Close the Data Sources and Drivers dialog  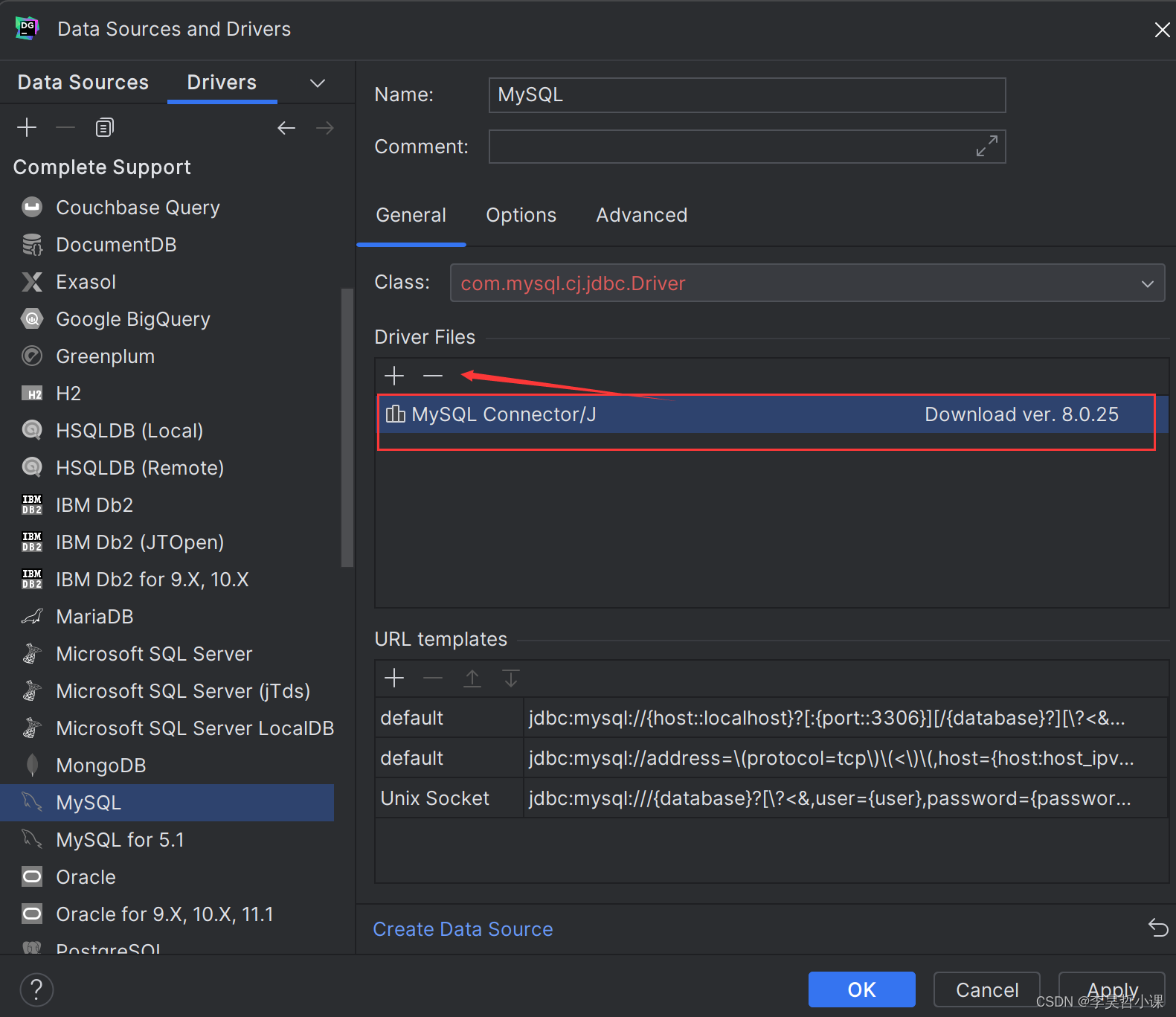coord(1162,29)
